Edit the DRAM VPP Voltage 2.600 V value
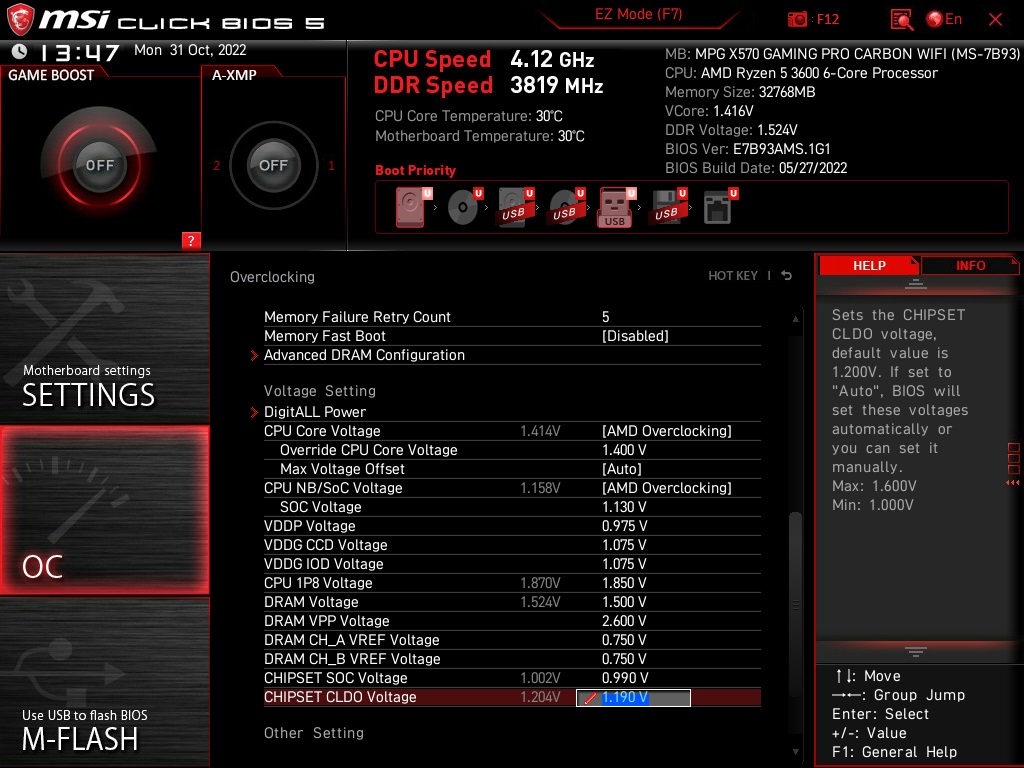Screen dimensions: 1024x768 click(624, 620)
